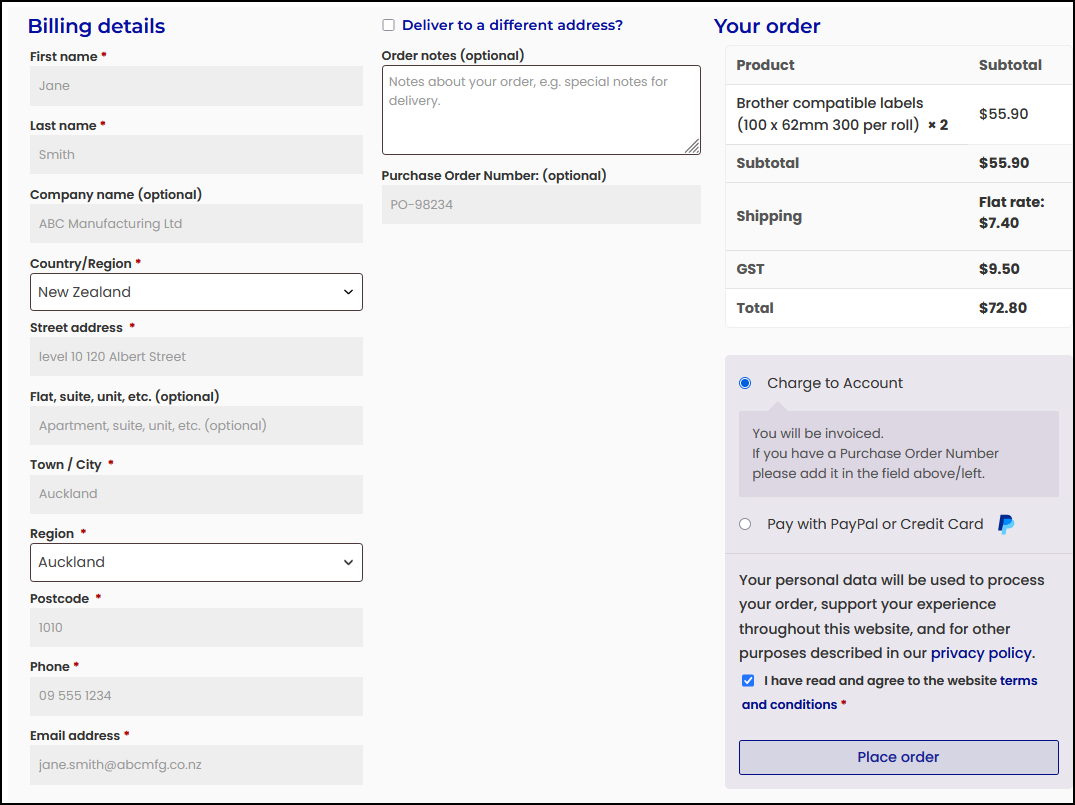Click the Last name field showing Smith
Image resolution: width=1075 pixels, height=805 pixels.
[x=196, y=154]
